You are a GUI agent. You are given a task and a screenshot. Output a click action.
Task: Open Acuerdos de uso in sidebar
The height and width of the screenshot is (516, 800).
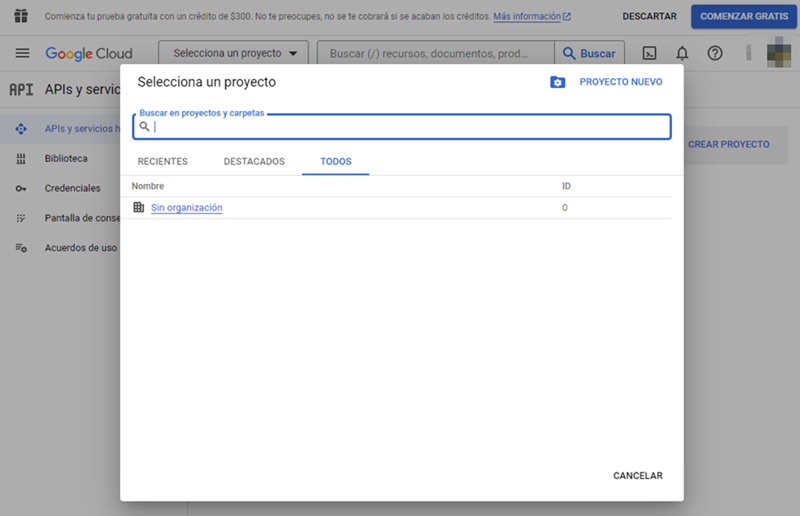81,248
